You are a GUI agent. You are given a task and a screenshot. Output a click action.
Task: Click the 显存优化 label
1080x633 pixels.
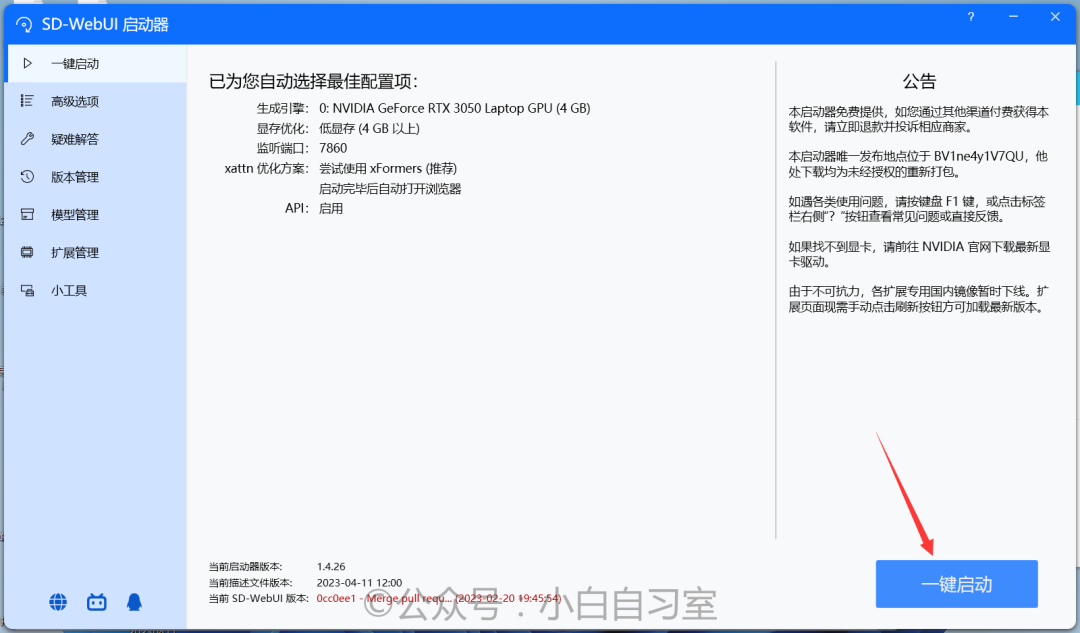[x=282, y=128]
